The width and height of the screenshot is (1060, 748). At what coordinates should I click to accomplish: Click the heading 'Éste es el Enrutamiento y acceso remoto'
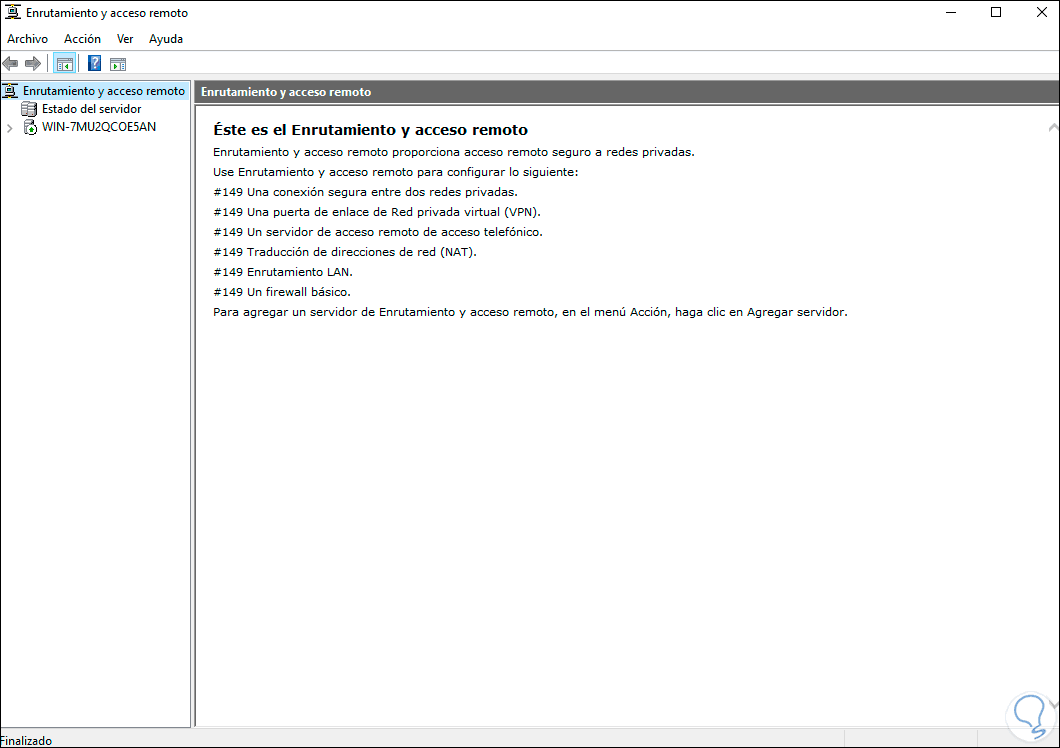point(370,130)
